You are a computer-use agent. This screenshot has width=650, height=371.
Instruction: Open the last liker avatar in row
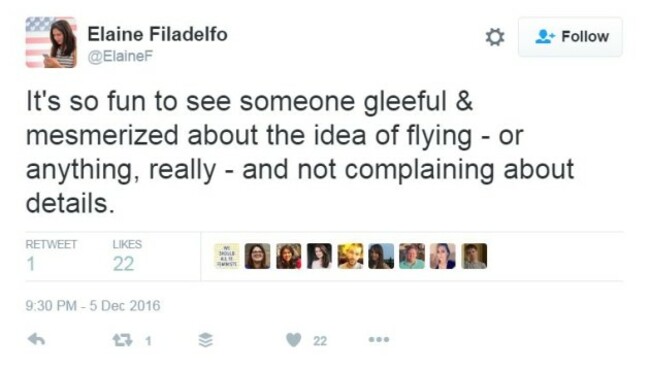tap(474, 256)
